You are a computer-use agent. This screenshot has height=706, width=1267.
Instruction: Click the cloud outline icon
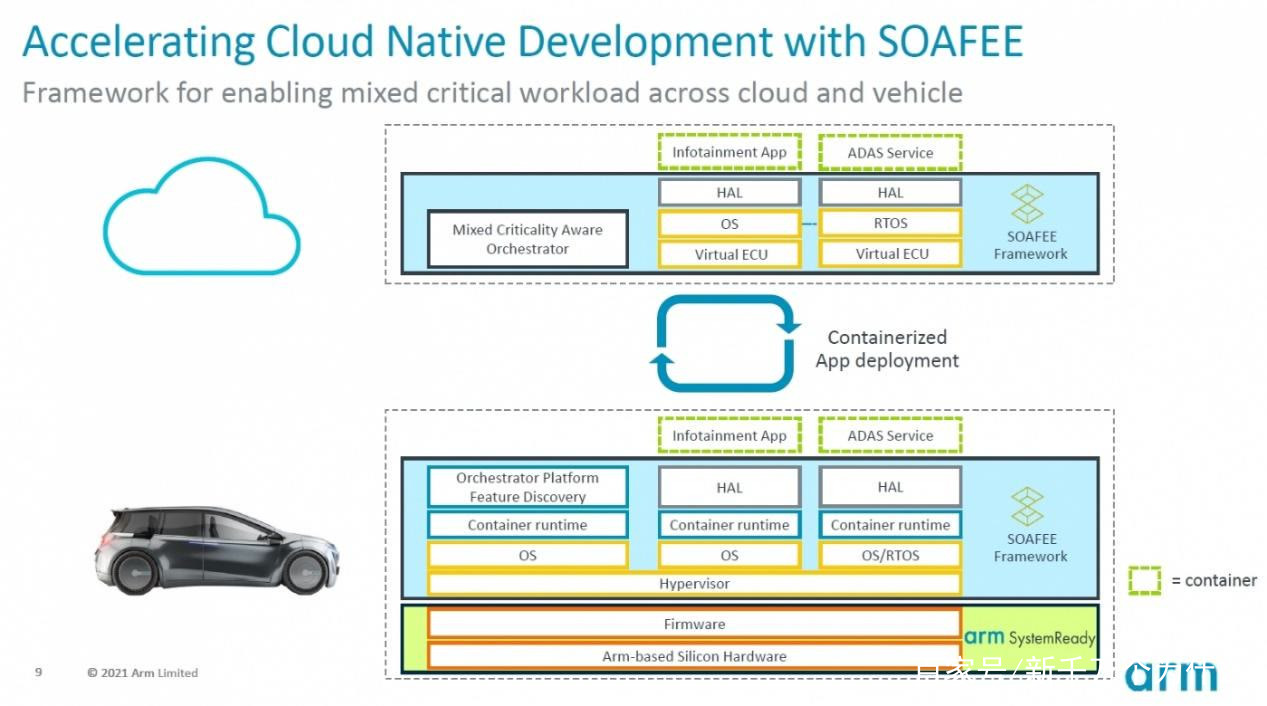[x=201, y=216]
